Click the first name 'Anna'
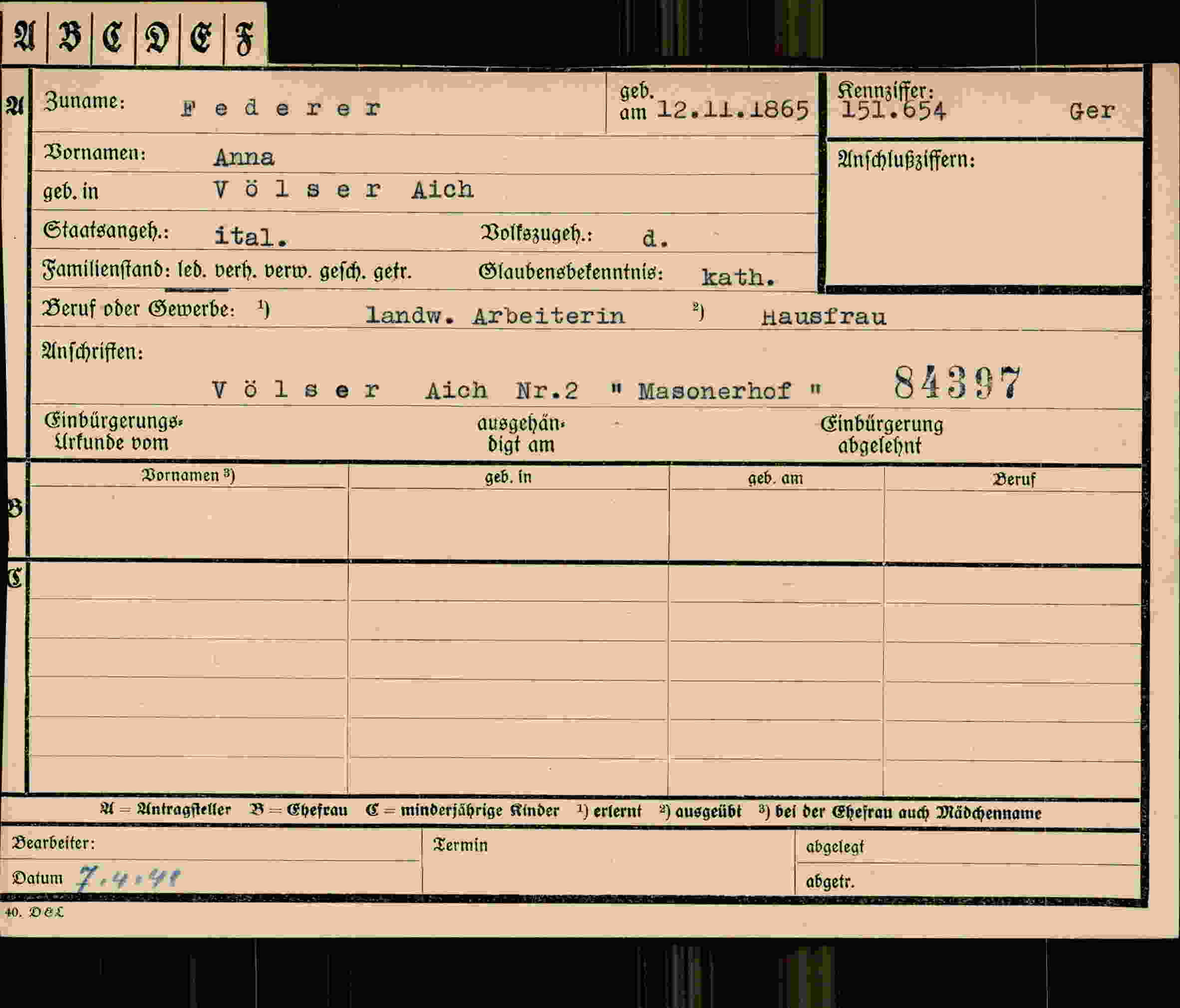Image resolution: width=1180 pixels, height=1008 pixels. tap(244, 157)
